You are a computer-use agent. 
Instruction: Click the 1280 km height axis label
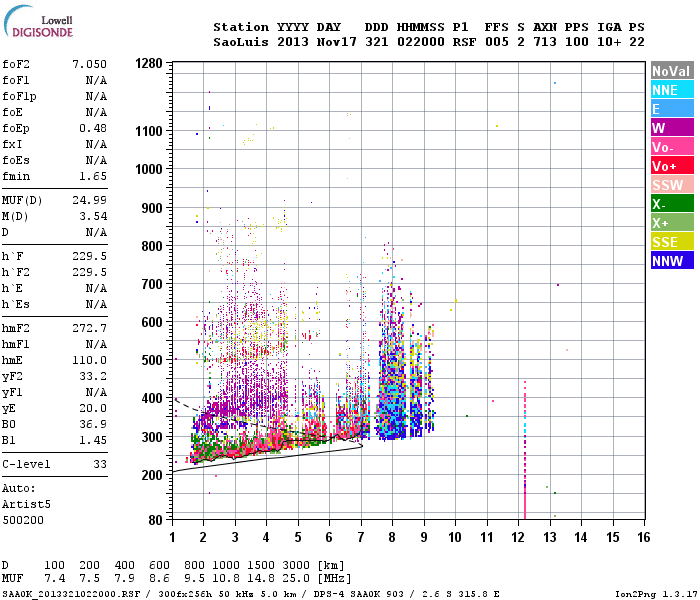point(149,63)
